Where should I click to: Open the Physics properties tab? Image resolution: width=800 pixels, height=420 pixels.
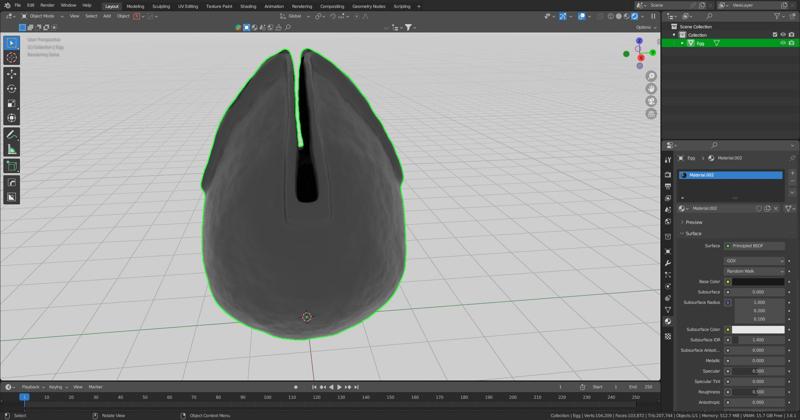(668, 286)
